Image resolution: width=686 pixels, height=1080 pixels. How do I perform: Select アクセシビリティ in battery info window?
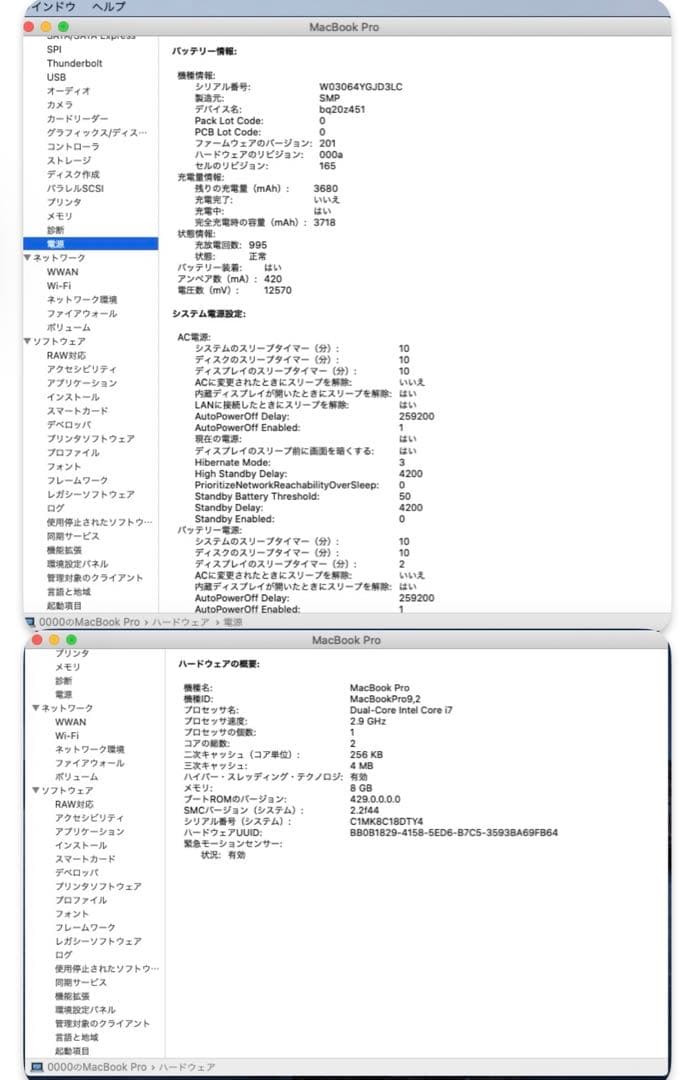(81, 369)
